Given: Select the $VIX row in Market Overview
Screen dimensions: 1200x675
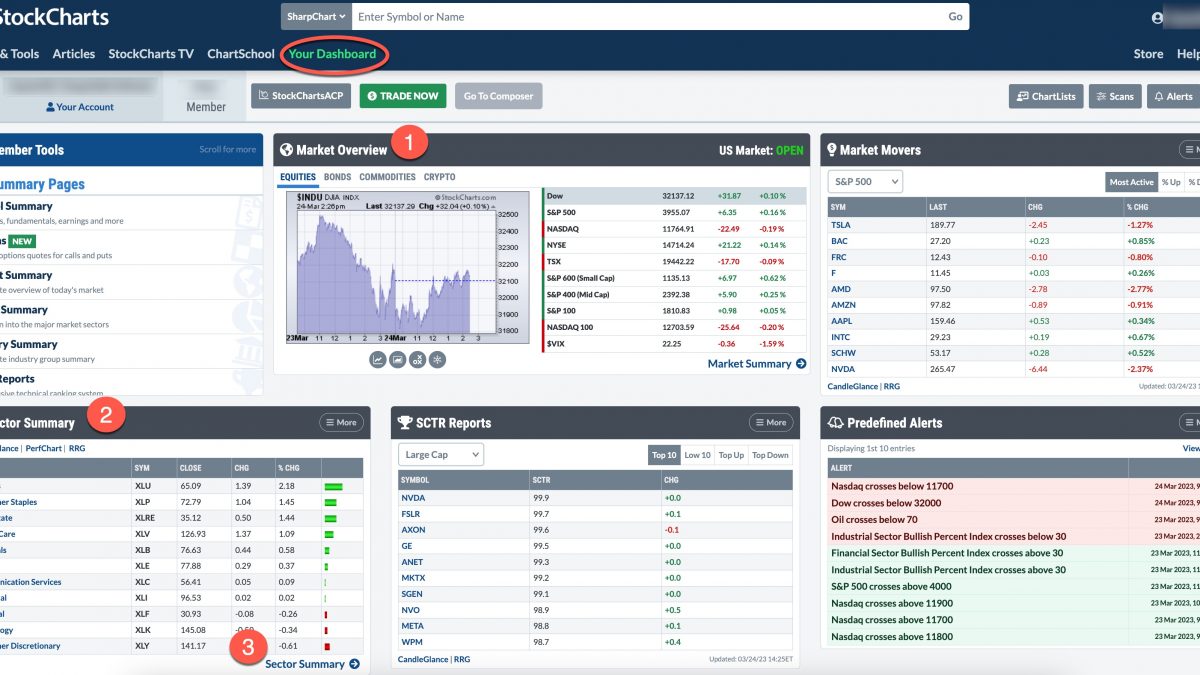Looking at the screenshot, I should point(674,343).
